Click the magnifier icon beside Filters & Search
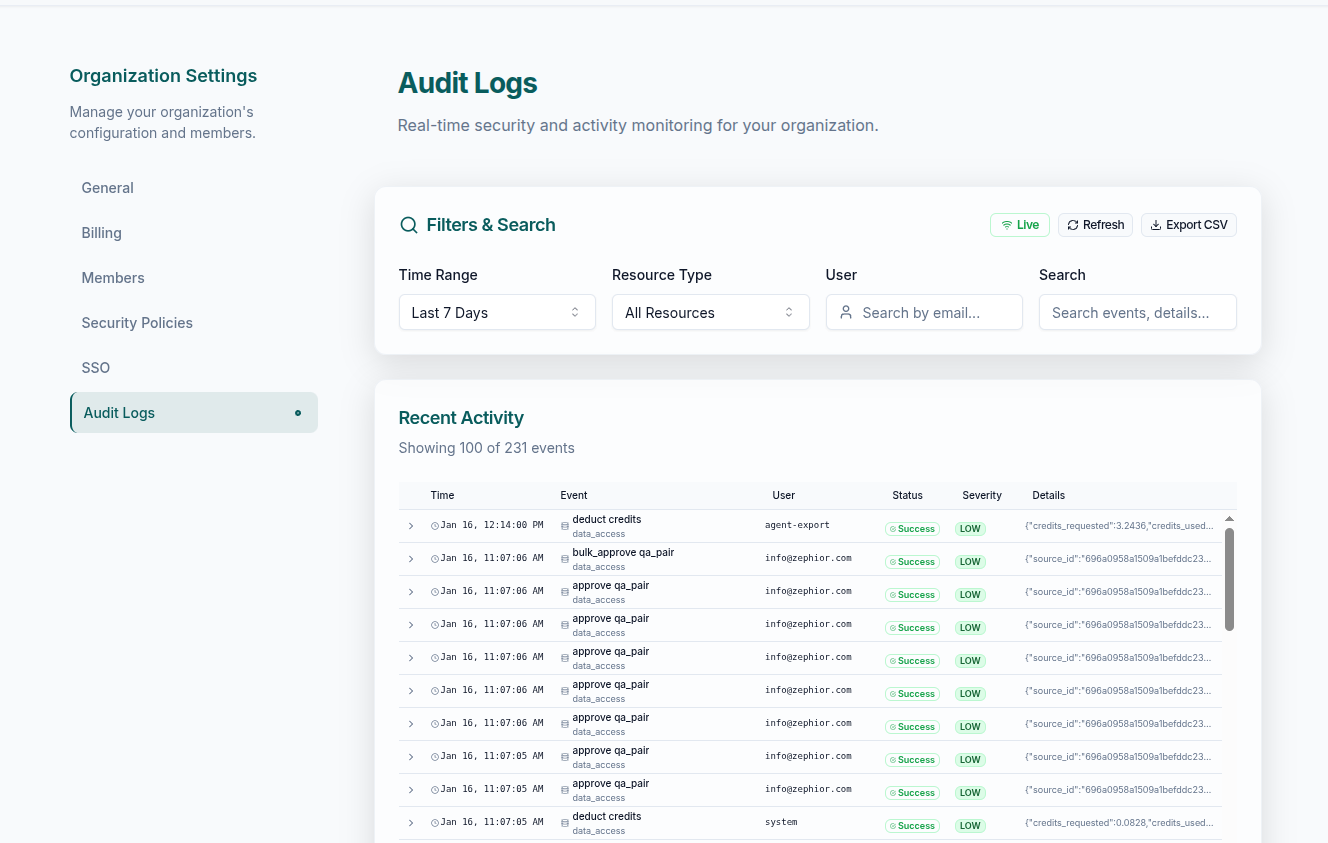 (408, 225)
